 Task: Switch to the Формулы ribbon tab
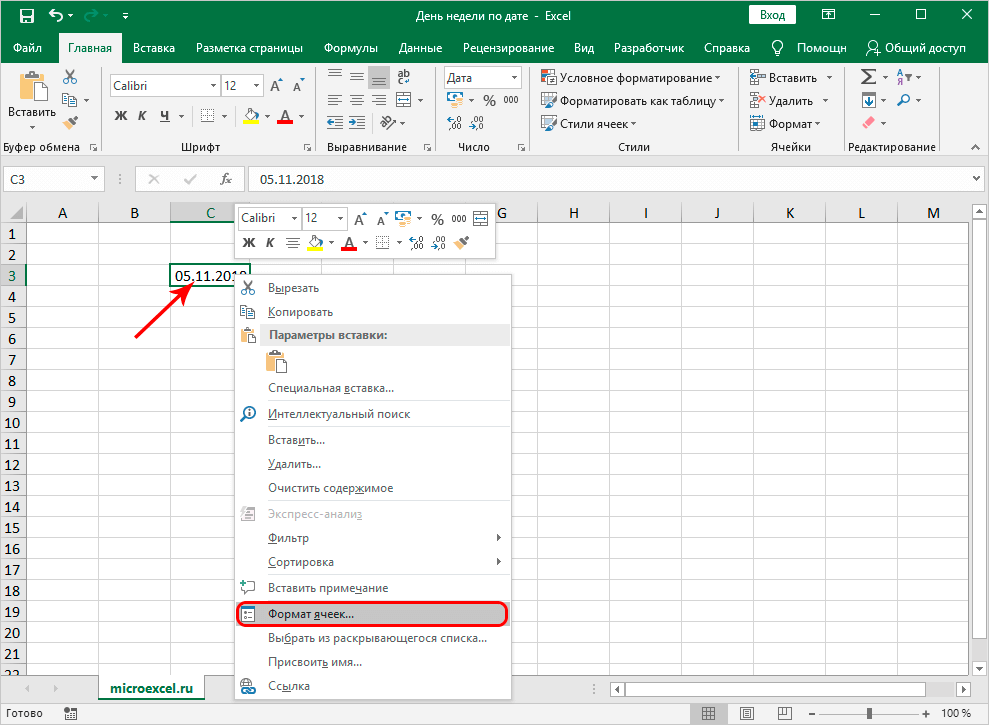[x=350, y=48]
